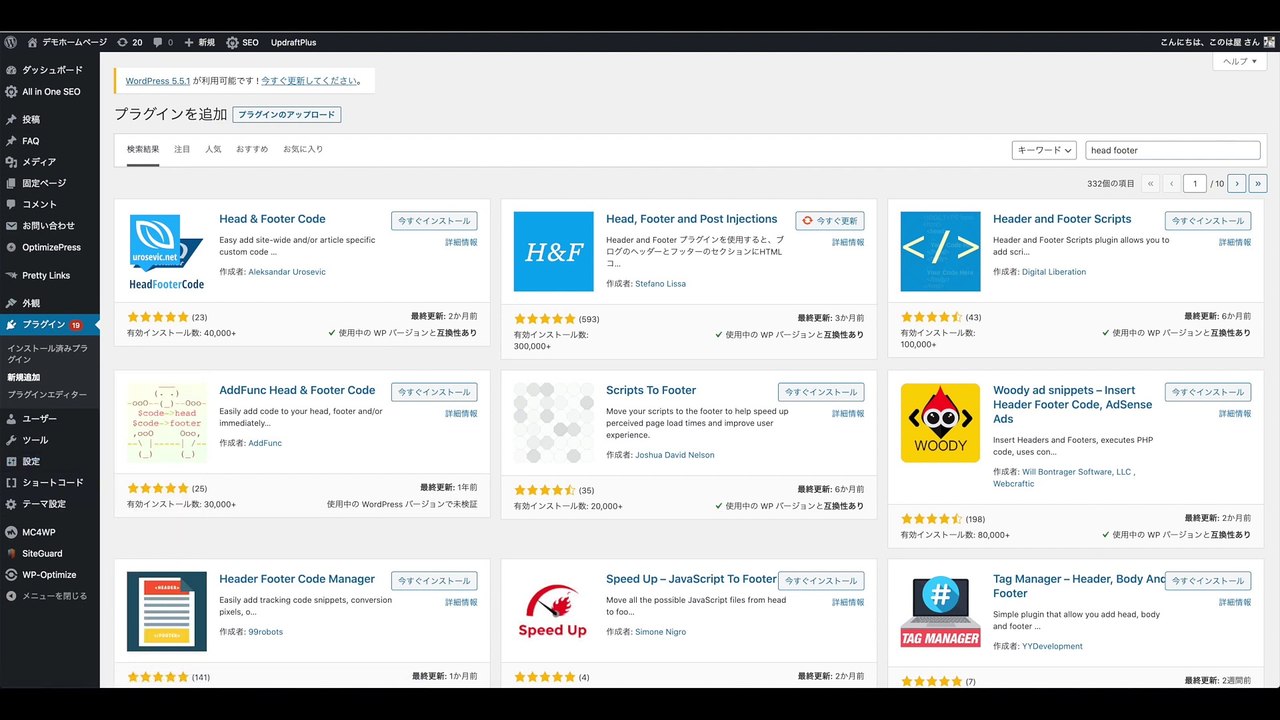Image resolution: width=1280 pixels, height=720 pixels.
Task: Click the 固定ページ icon in sidebar
Action: (11, 183)
